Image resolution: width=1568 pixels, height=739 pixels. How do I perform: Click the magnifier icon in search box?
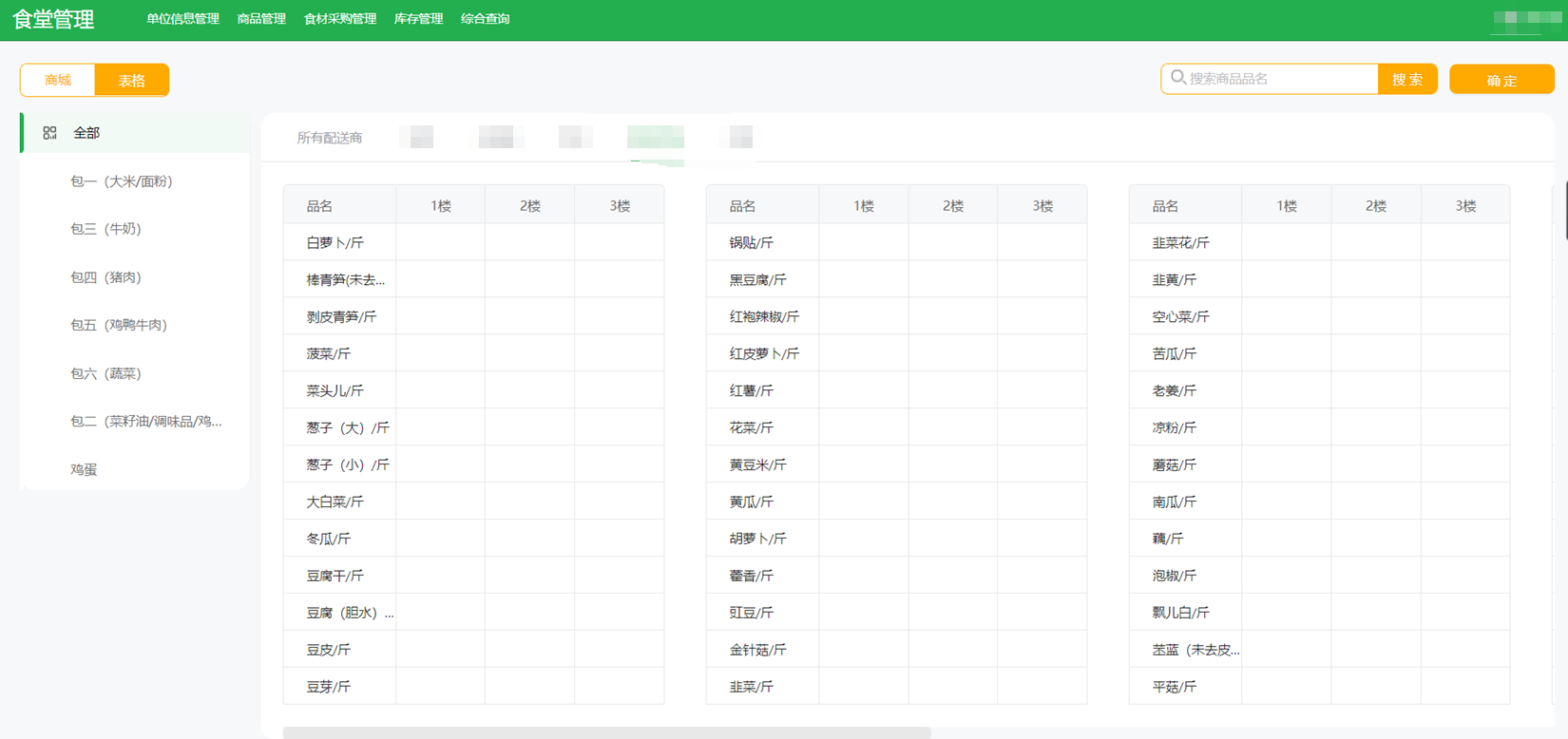point(1178,78)
